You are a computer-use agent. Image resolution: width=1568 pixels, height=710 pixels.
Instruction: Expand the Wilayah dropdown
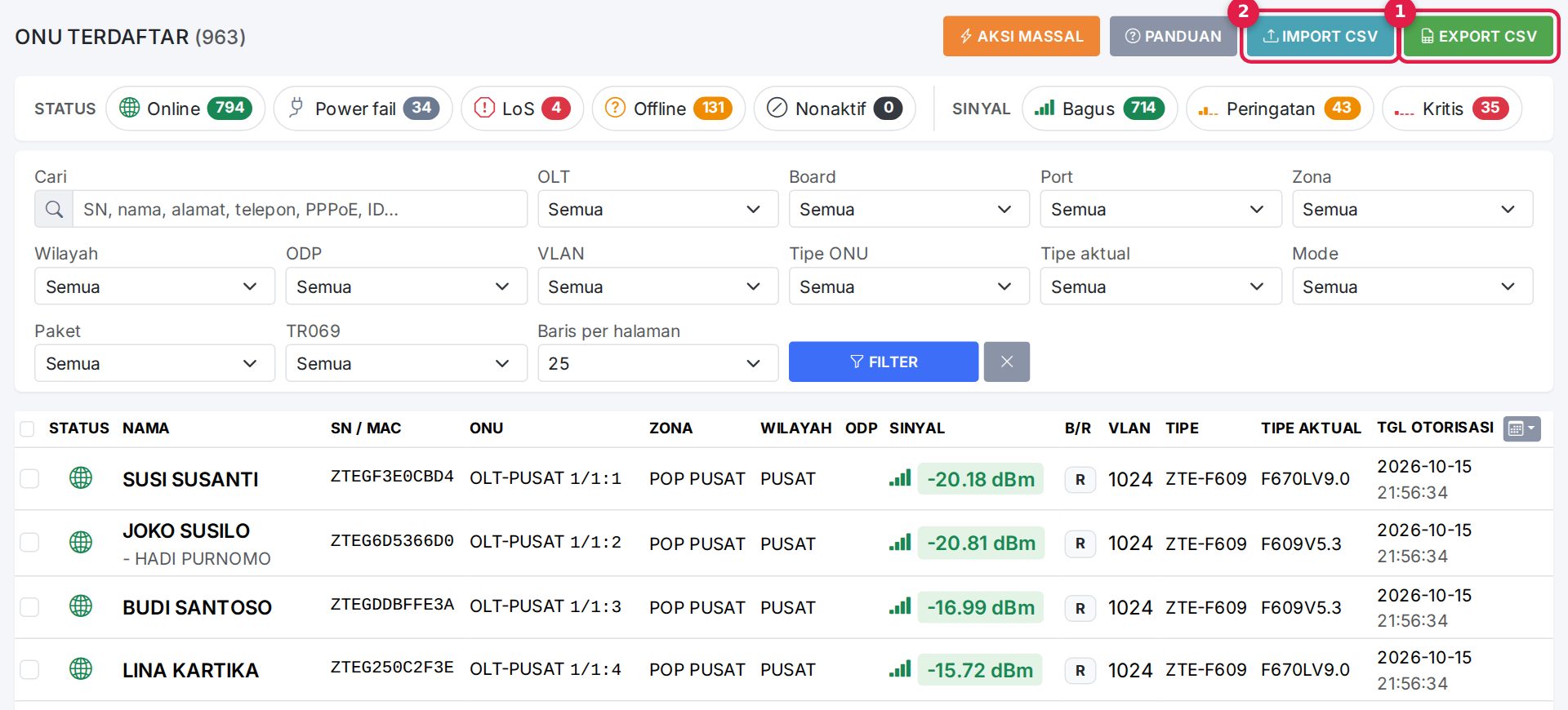pyautogui.click(x=154, y=286)
